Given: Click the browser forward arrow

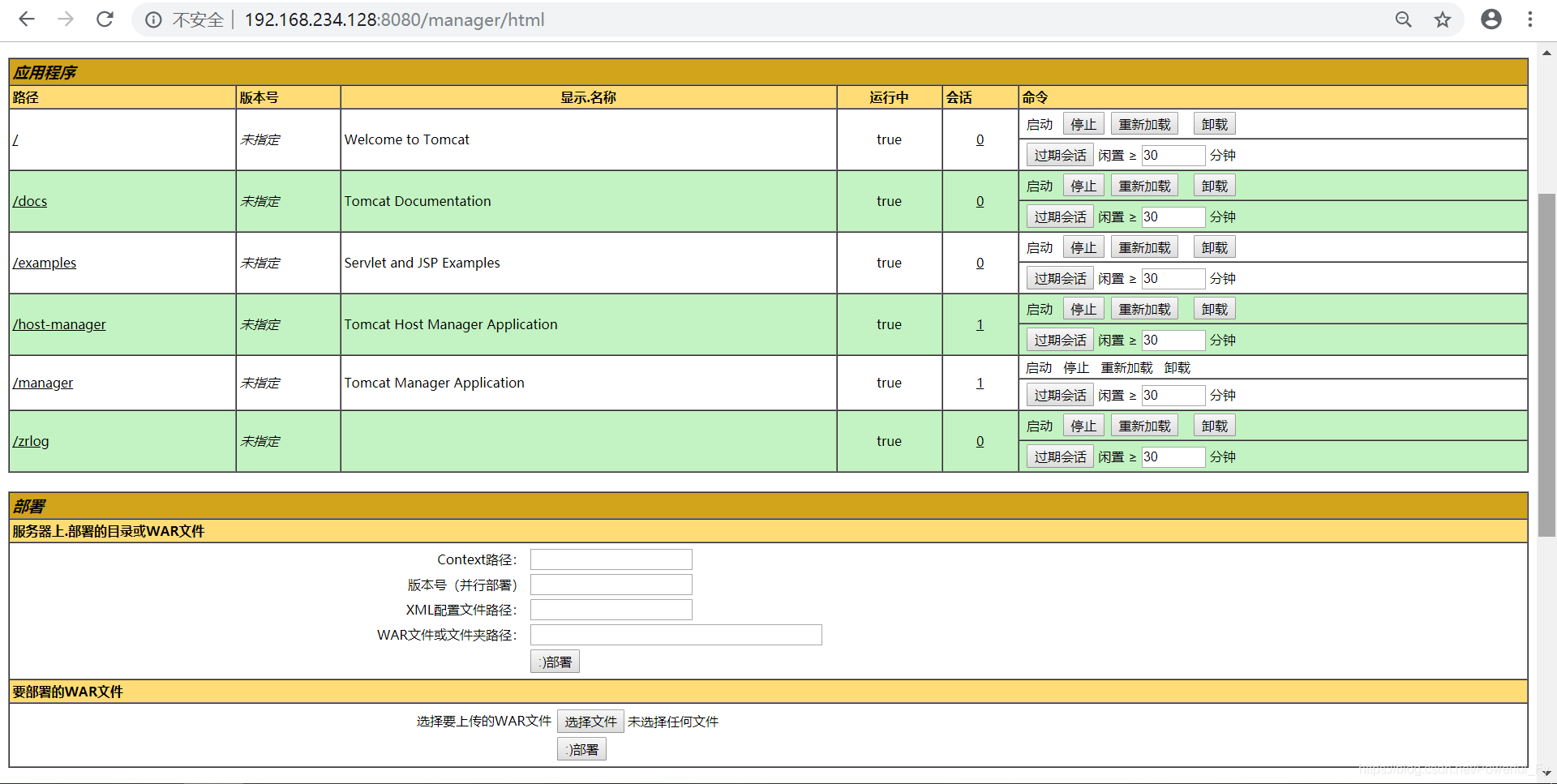Looking at the screenshot, I should point(66,19).
